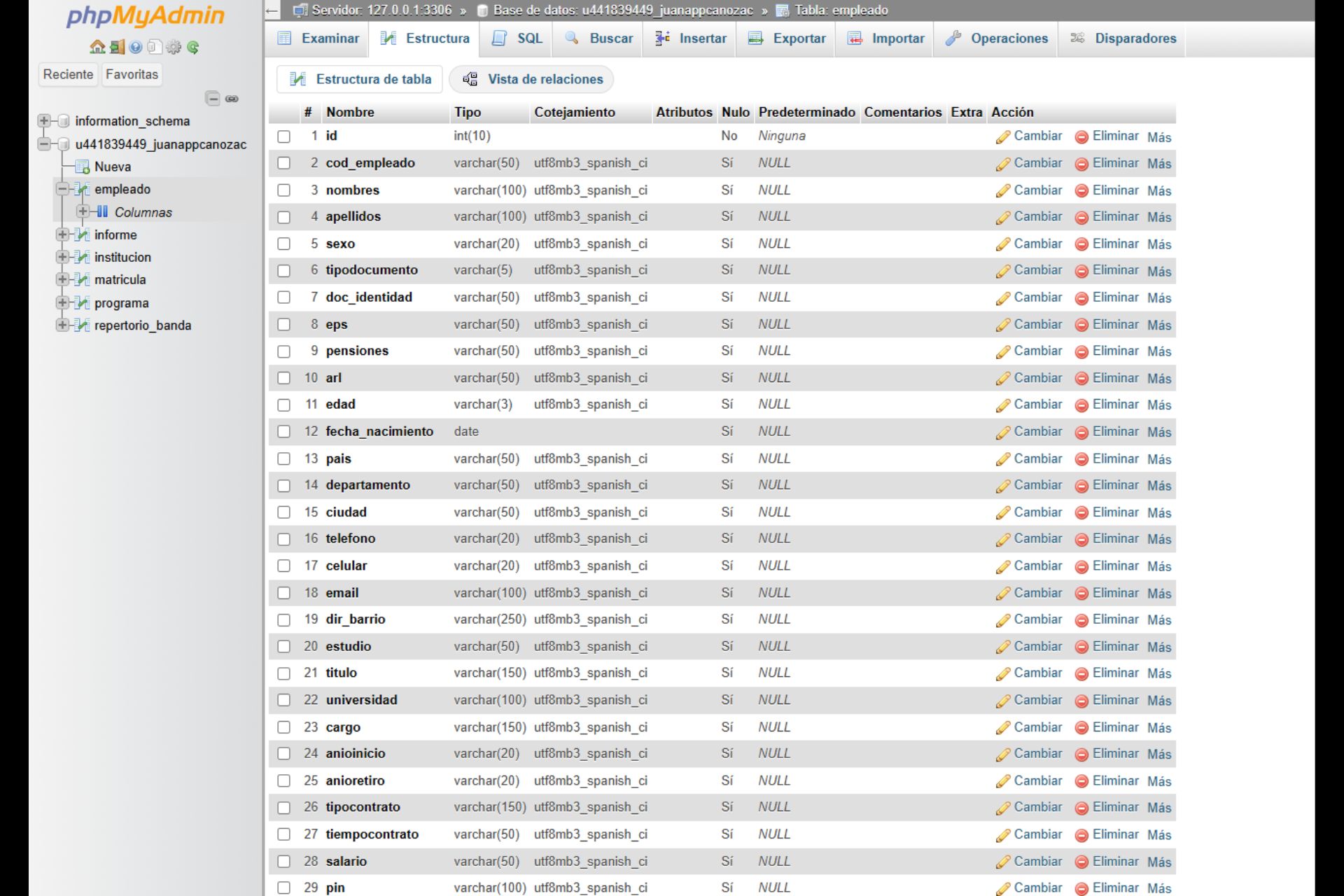Open phpMyAdmin documentation question-mark icon
The image size is (1344, 896).
tap(136, 47)
